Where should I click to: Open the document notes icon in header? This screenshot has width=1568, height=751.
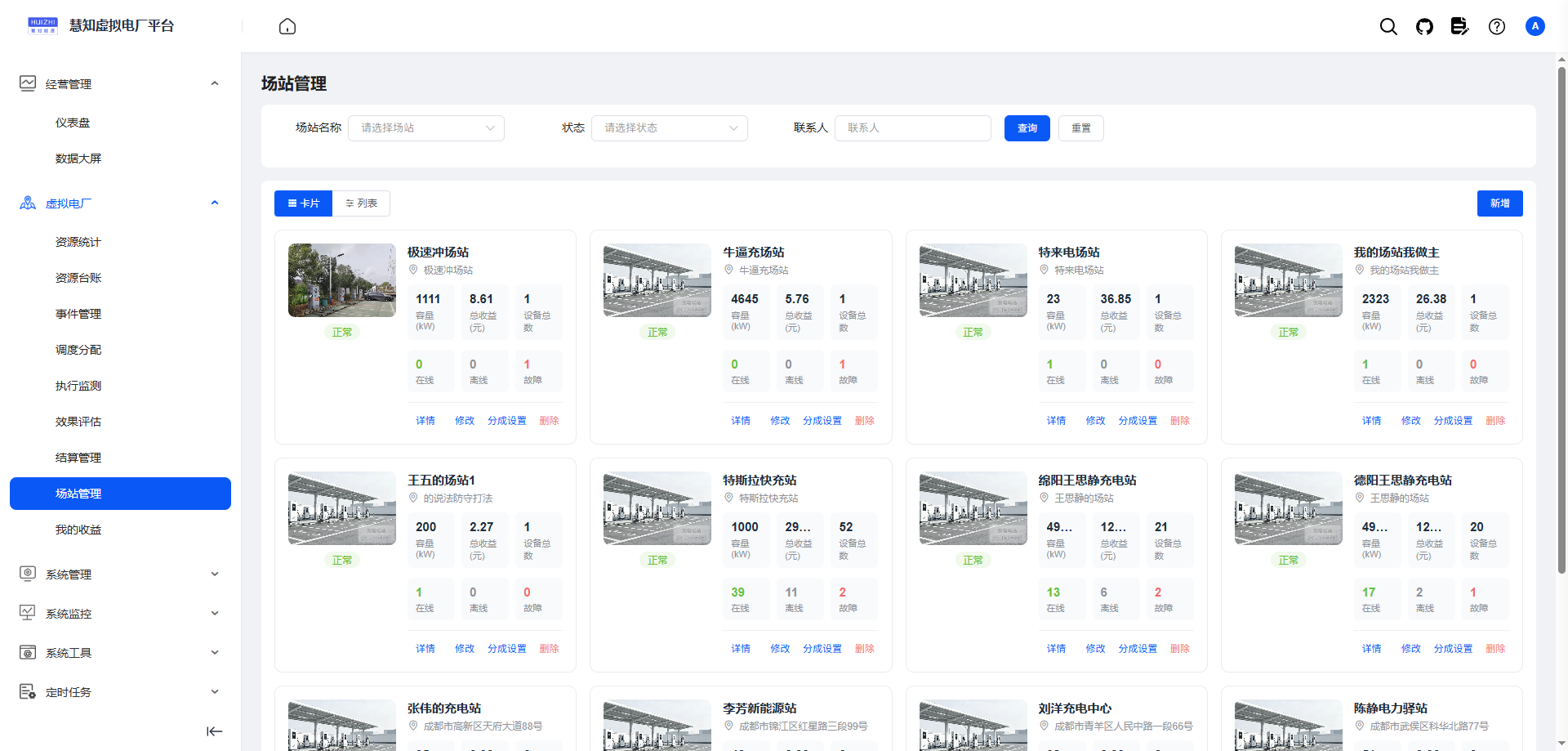coord(1459,26)
